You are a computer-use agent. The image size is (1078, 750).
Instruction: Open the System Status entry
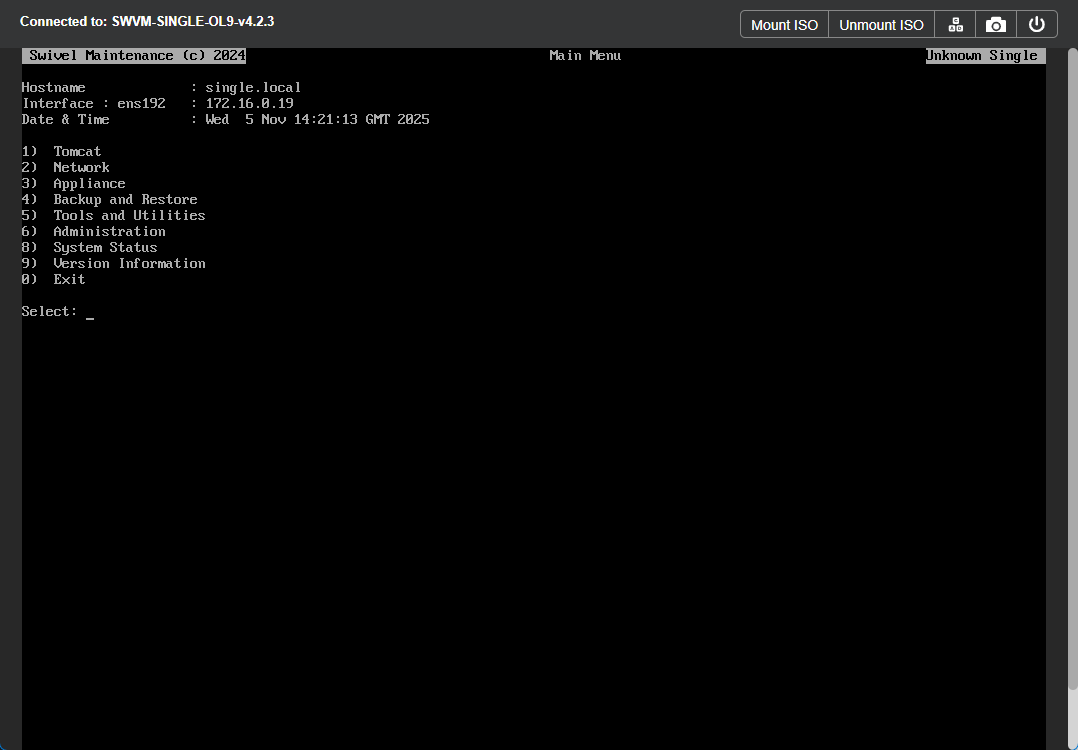(105, 247)
